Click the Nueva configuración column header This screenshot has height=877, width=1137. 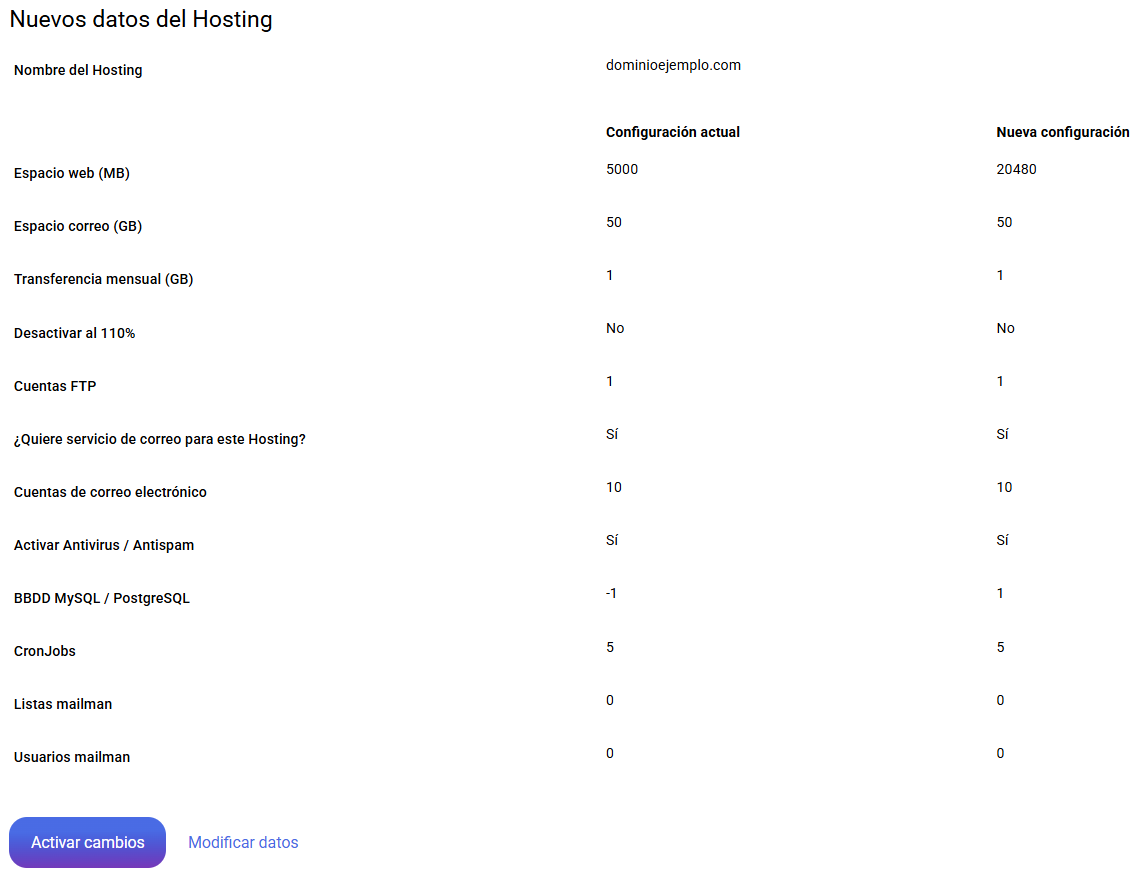click(1062, 132)
